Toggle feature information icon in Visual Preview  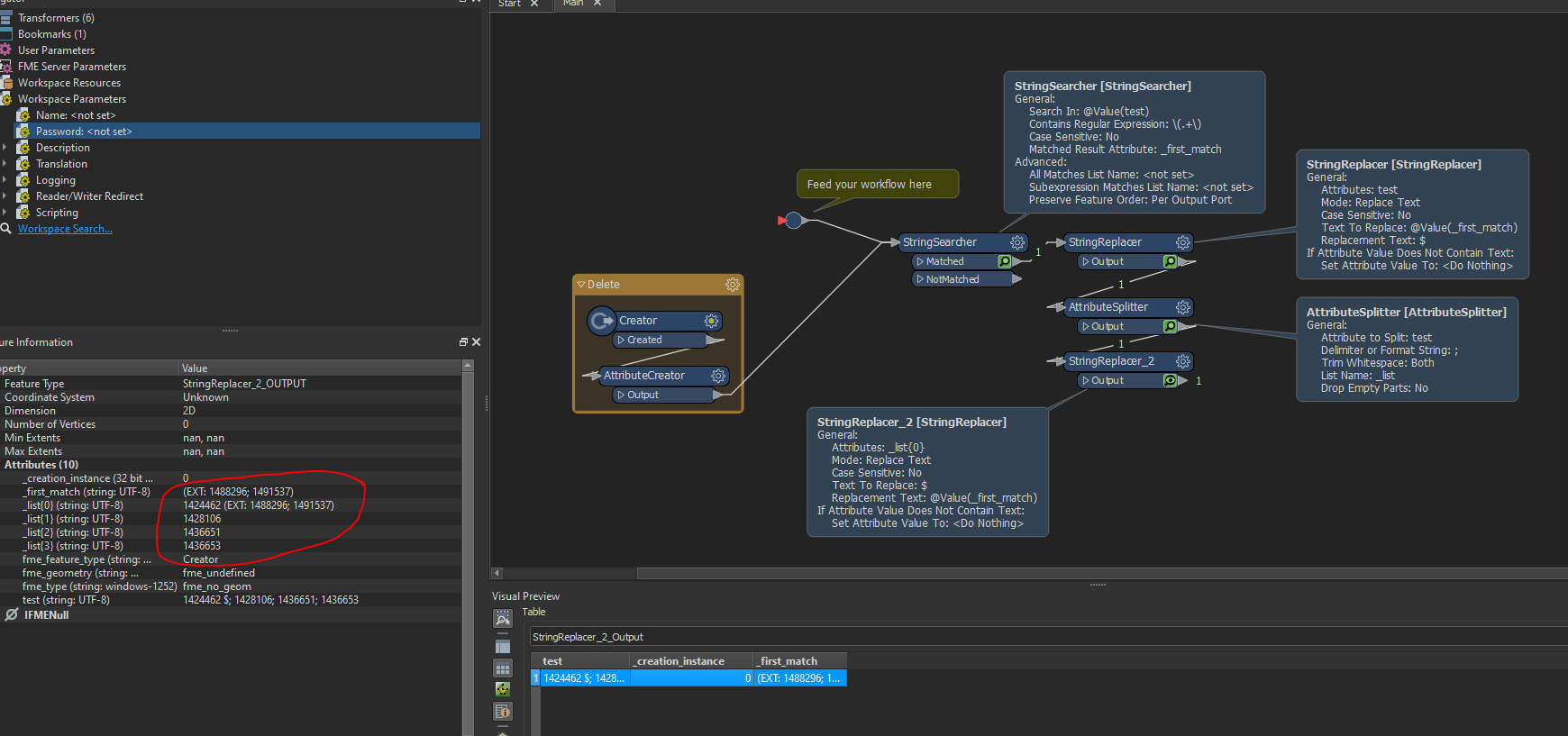(503, 712)
